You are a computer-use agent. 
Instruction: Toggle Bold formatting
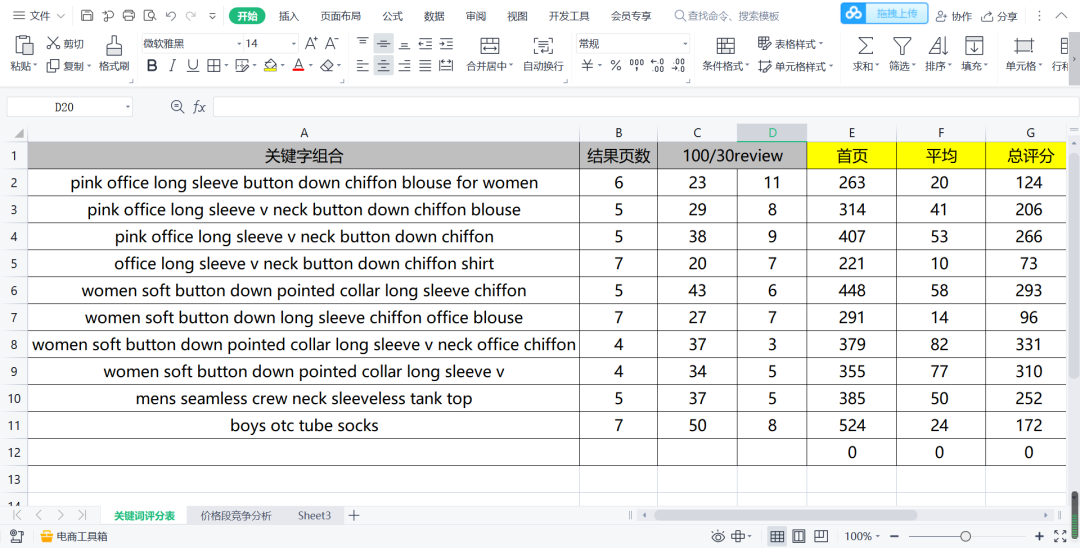(152, 66)
